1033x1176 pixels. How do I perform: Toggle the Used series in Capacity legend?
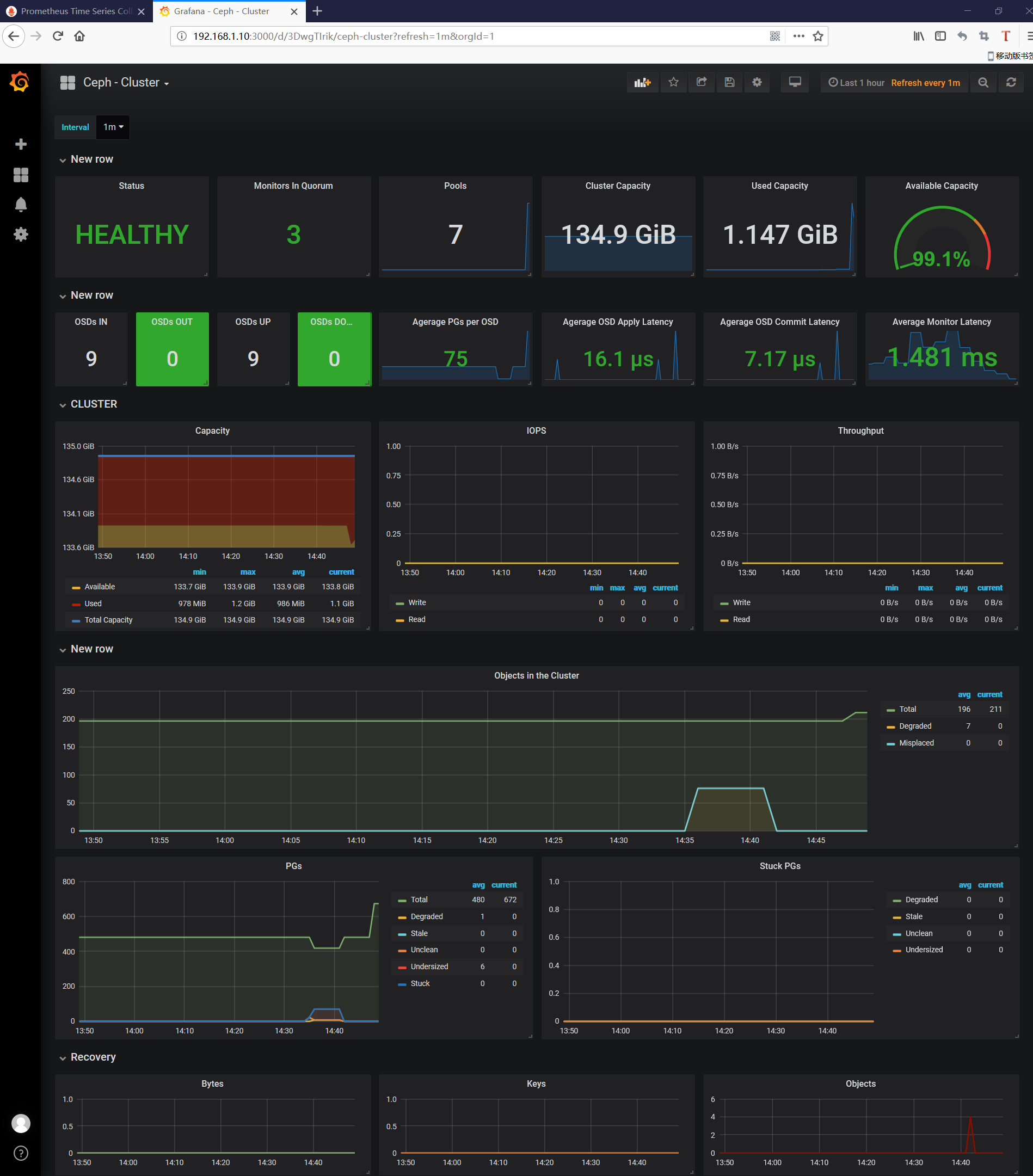pos(93,604)
